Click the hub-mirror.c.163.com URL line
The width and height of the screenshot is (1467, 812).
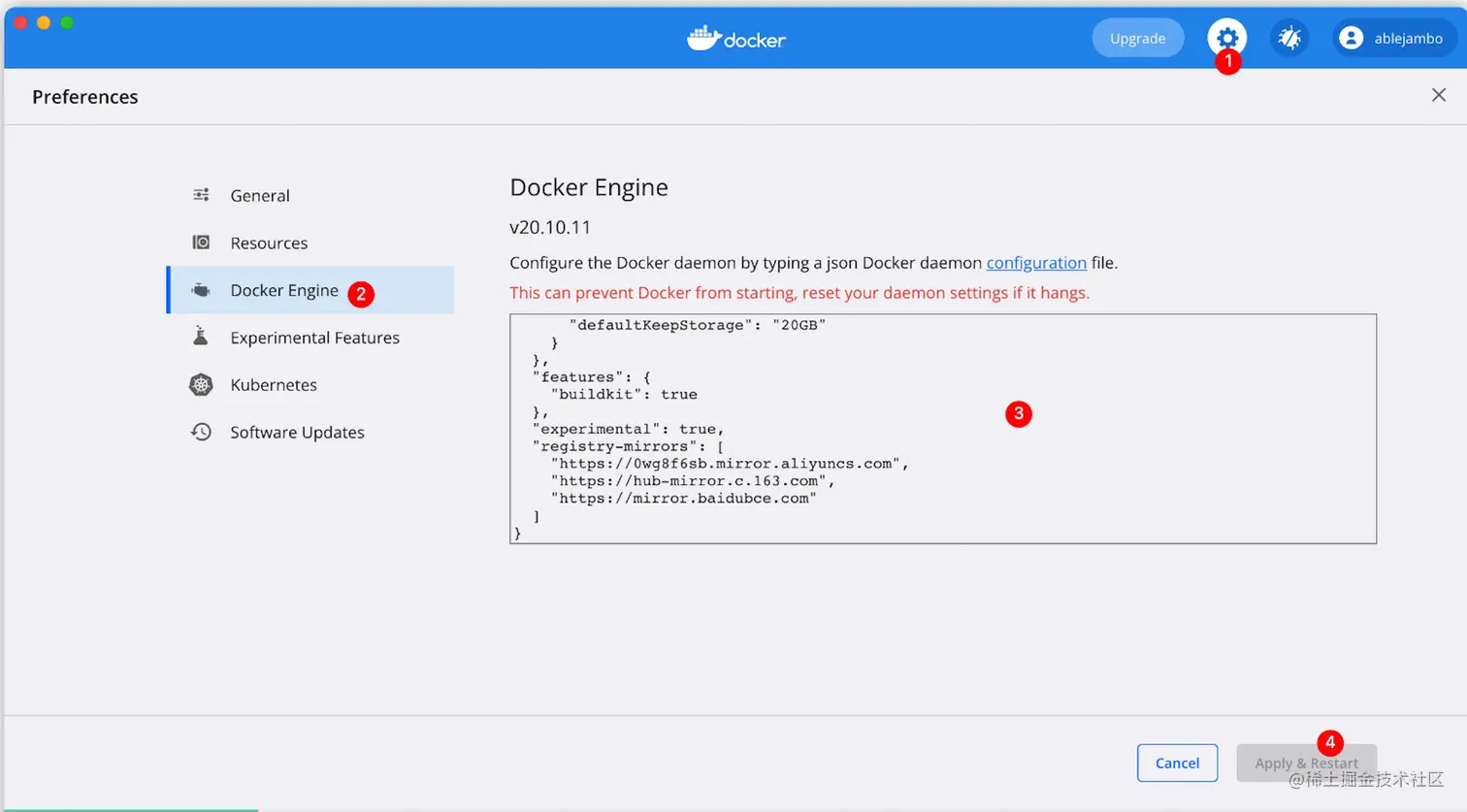[693, 481]
